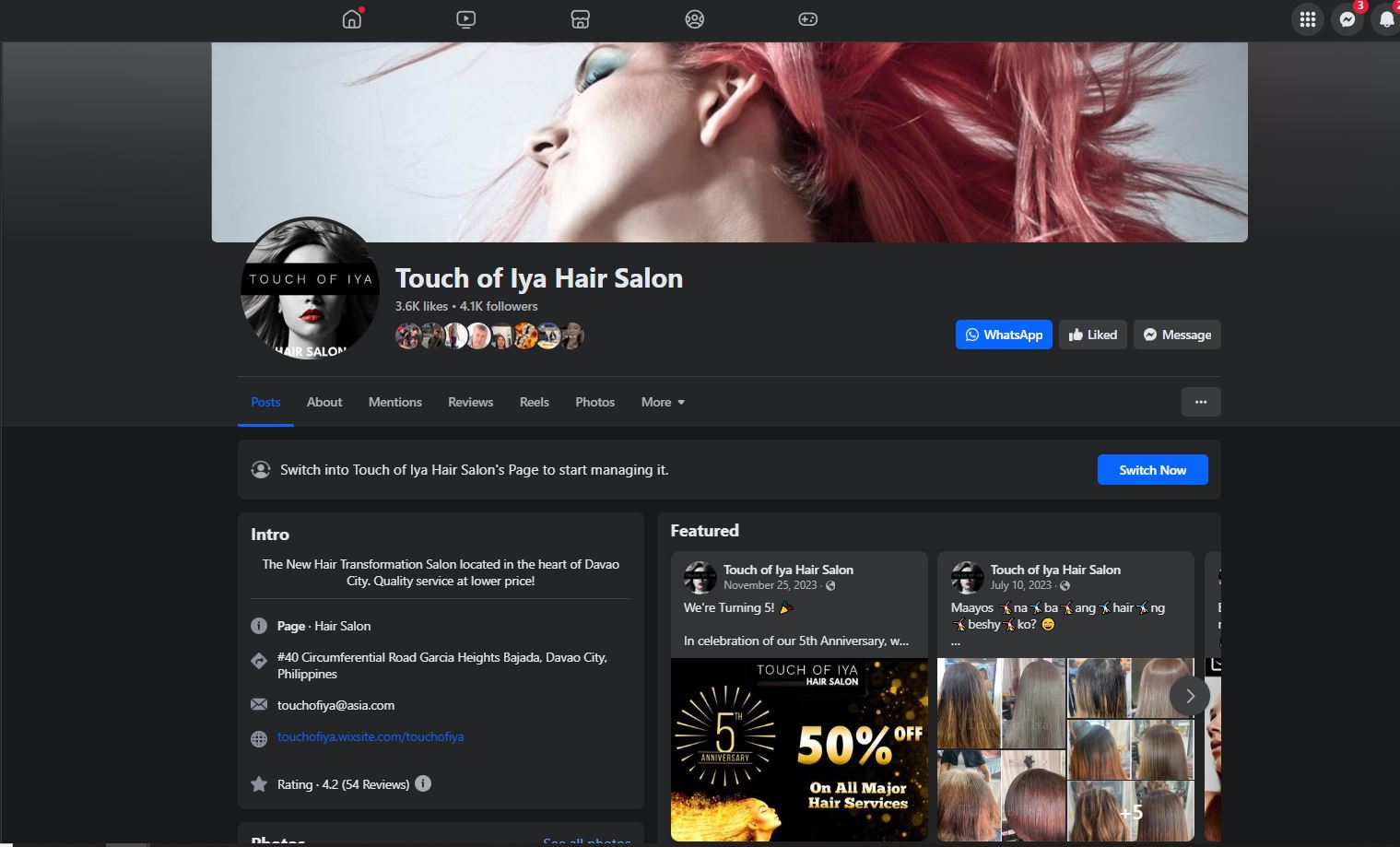This screenshot has width=1400, height=847.
Task: Click the Touch of Iya profile picture
Action: (310, 288)
